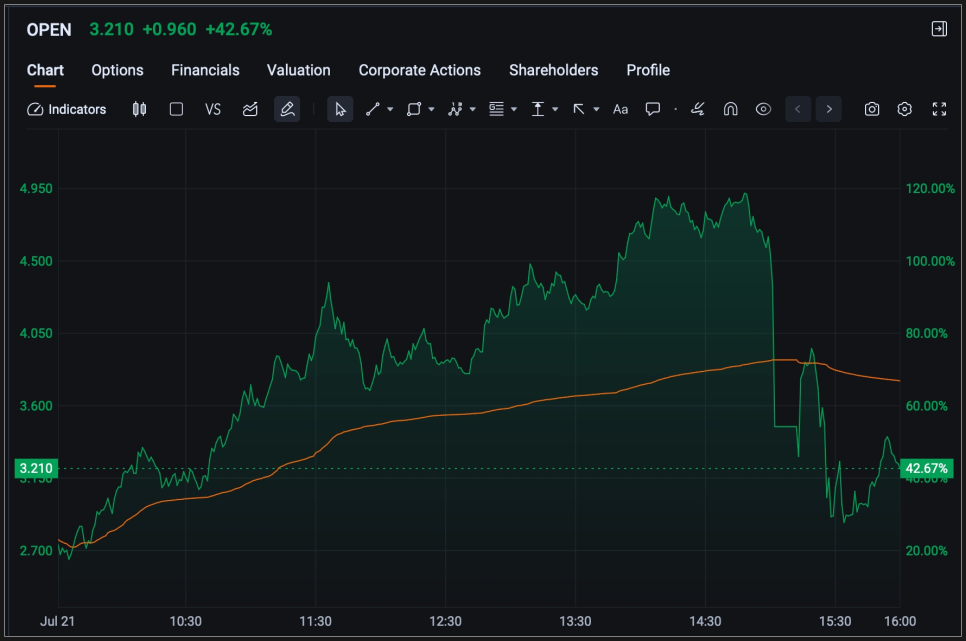Click the Jul 21 date axis label

tap(57, 621)
